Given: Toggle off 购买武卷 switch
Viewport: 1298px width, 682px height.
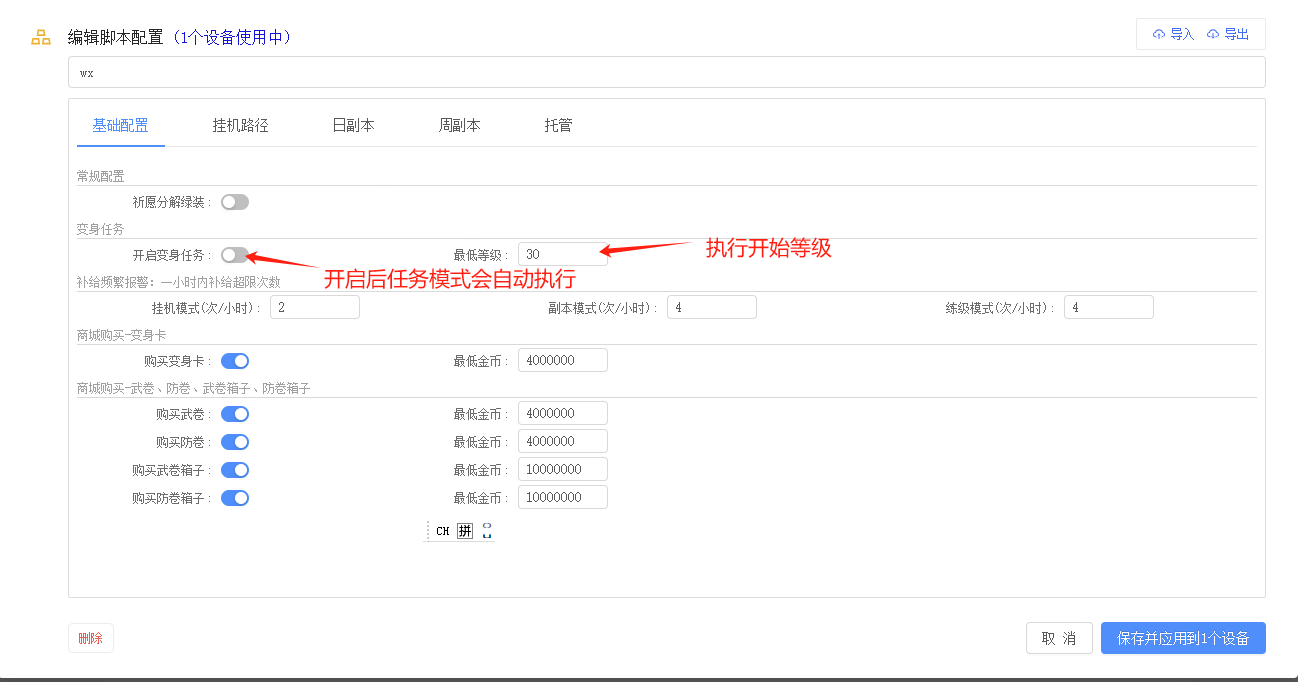Looking at the screenshot, I should (235, 414).
